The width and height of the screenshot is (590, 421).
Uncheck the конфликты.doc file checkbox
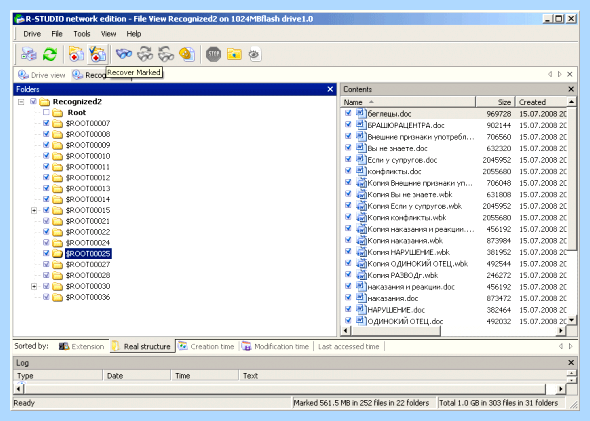coord(348,171)
